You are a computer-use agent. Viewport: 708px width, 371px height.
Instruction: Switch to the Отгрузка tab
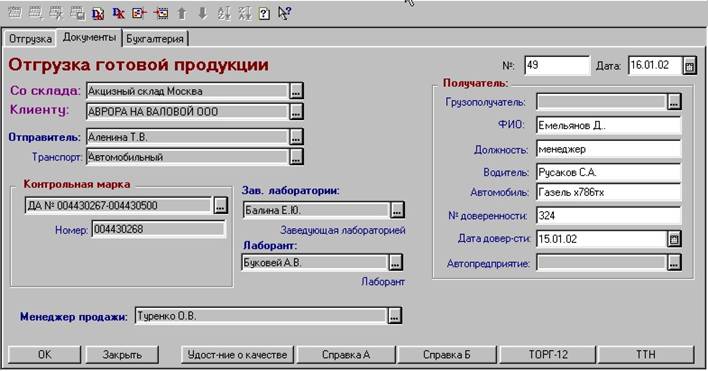(30, 39)
